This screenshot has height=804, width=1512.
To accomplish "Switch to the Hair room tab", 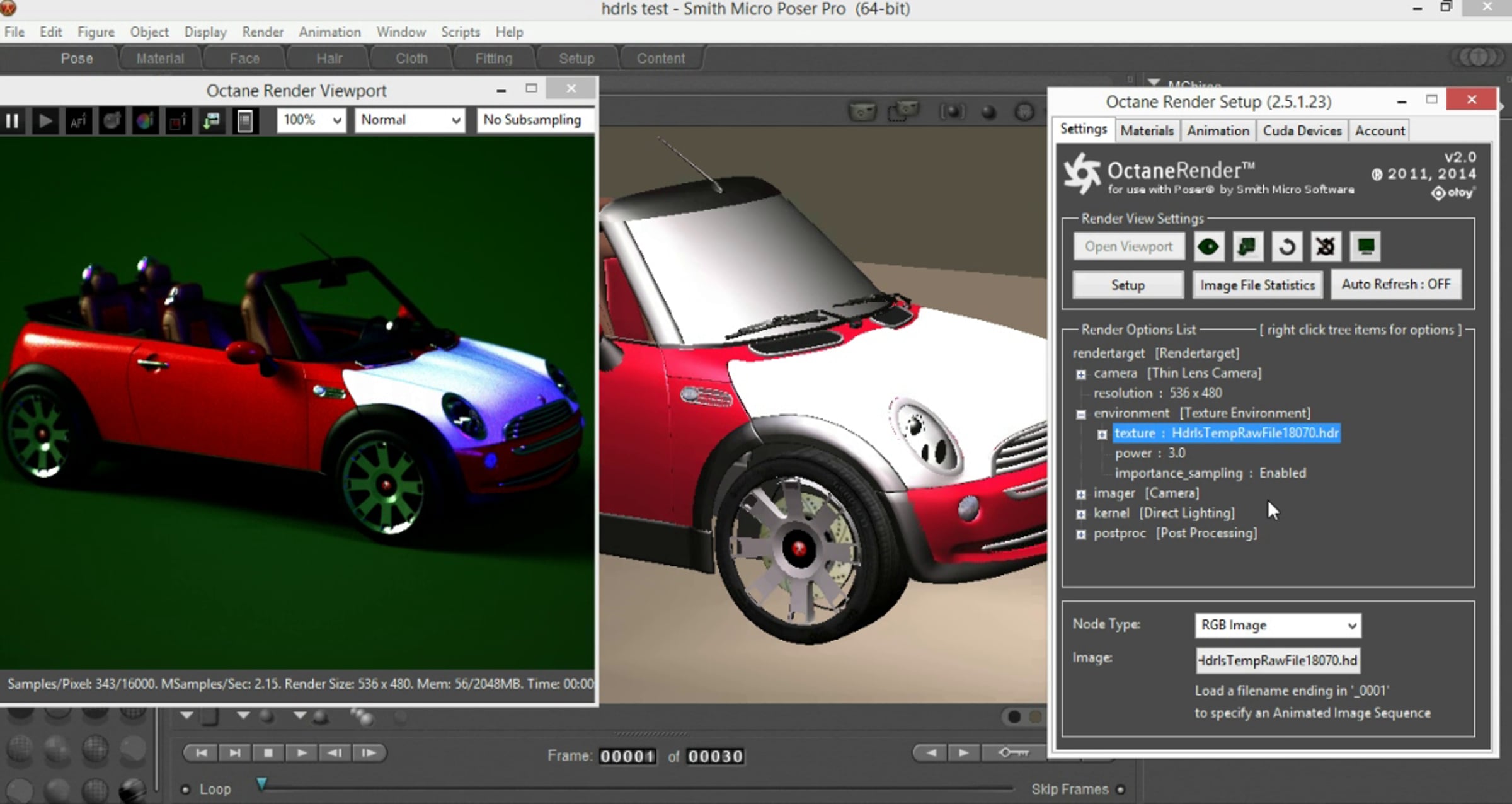I will tap(329, 59).
